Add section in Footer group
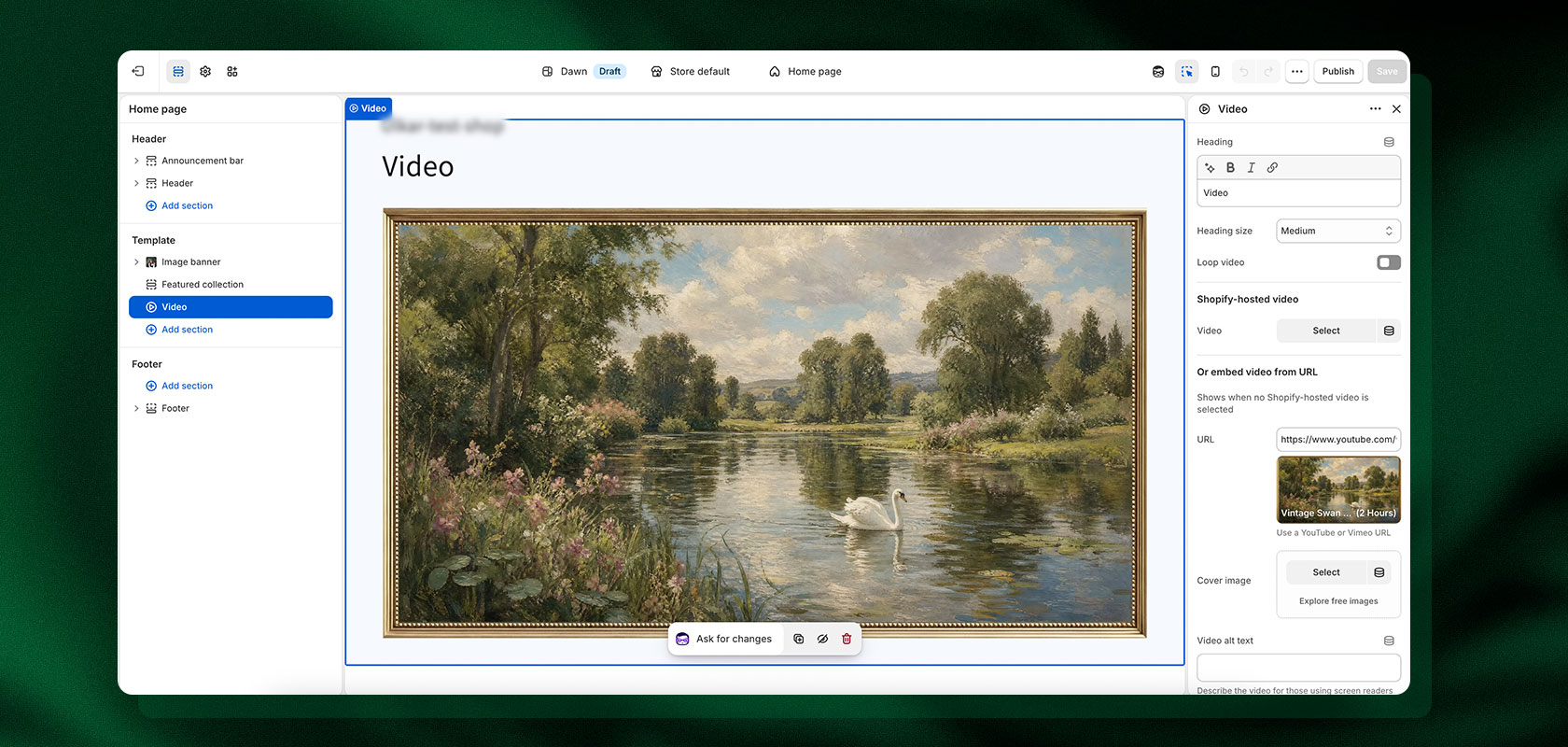This screenshot has width=1568, height=747. click(x=179, y=386)
